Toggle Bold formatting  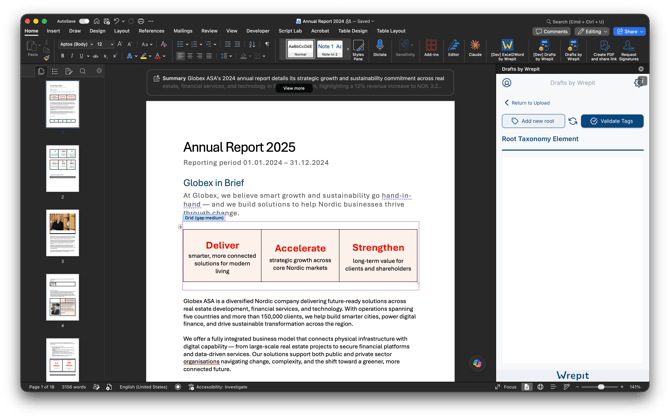pyautogui.click(x=62, y=56)
